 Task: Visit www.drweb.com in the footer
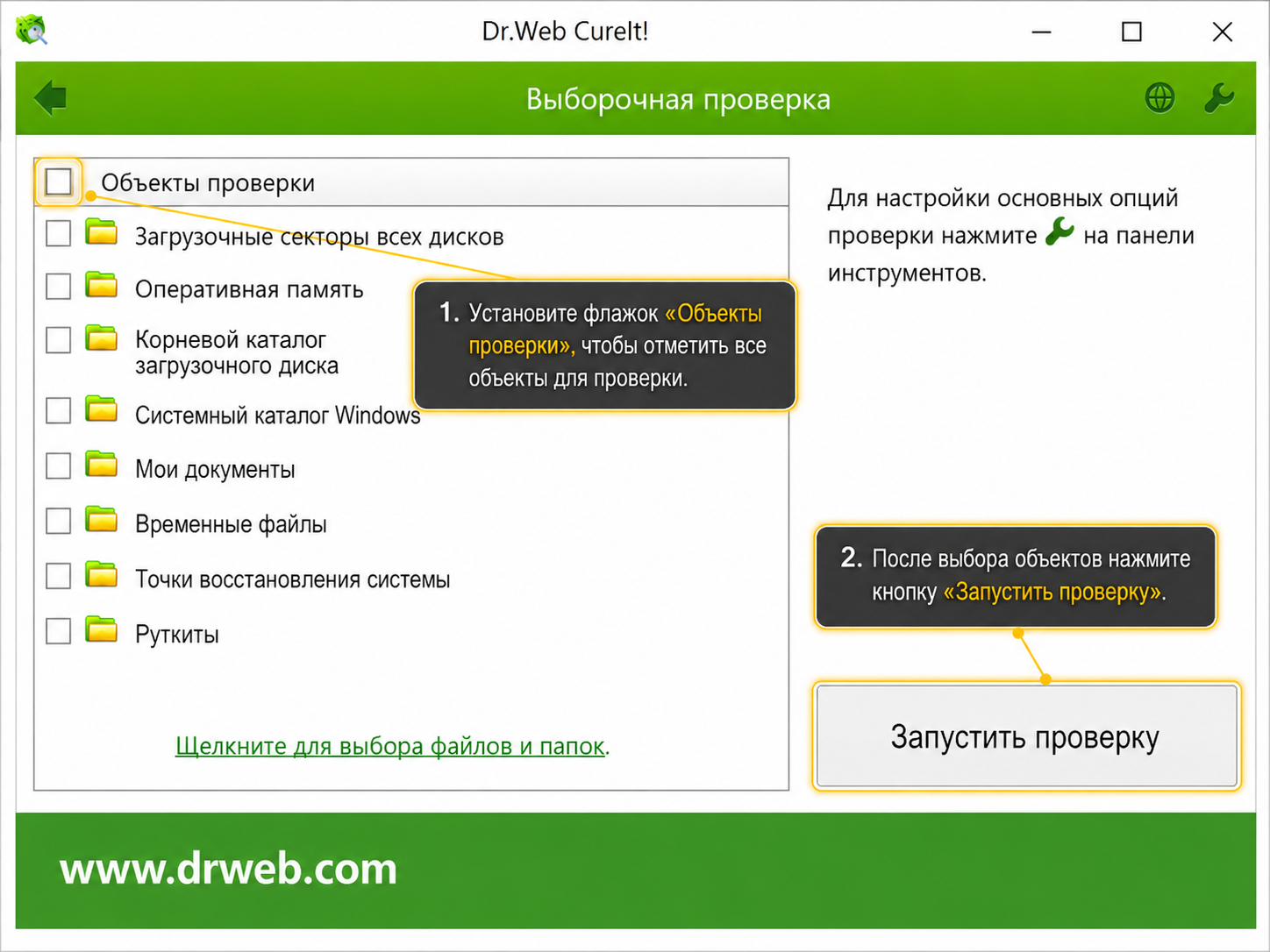click(x=229, y=869)
